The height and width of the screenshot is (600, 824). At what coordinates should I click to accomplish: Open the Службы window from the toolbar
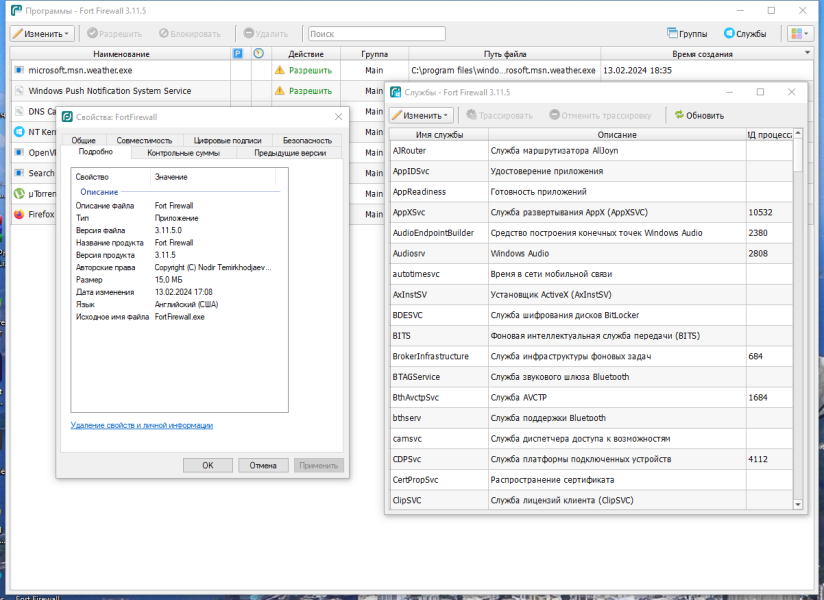(x=745, y=34)
